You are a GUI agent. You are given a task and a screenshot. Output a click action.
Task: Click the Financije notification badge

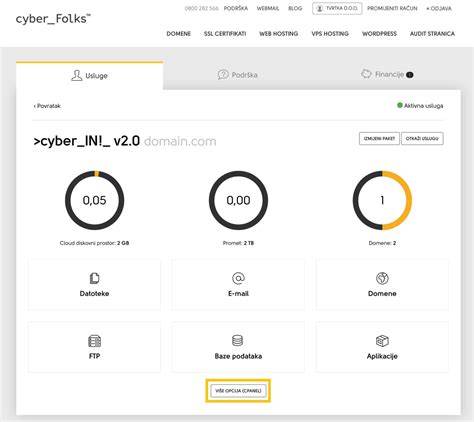[410, 75]
